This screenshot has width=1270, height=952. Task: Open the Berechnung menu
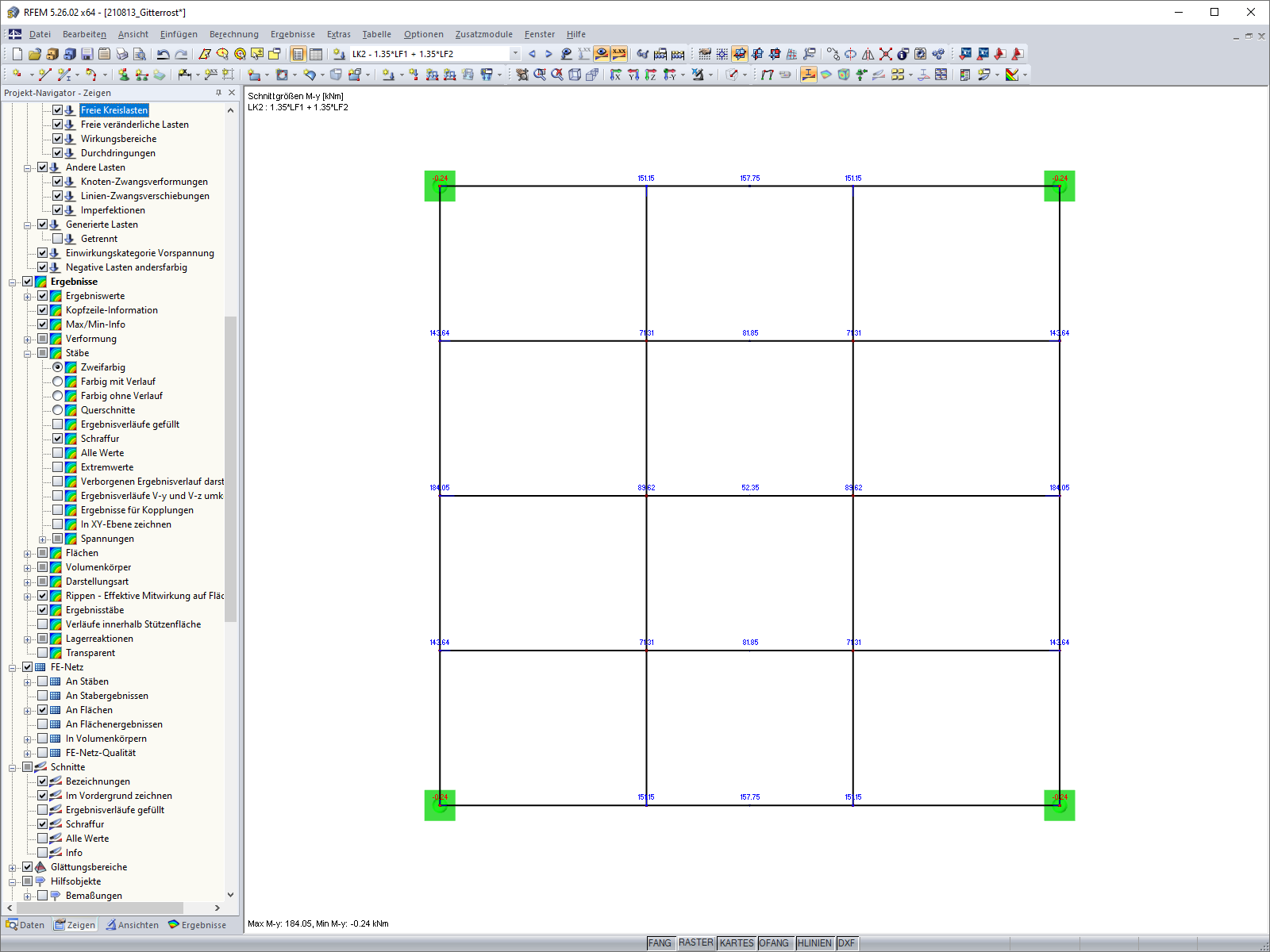pyautogui.click(x=234, y=34)
